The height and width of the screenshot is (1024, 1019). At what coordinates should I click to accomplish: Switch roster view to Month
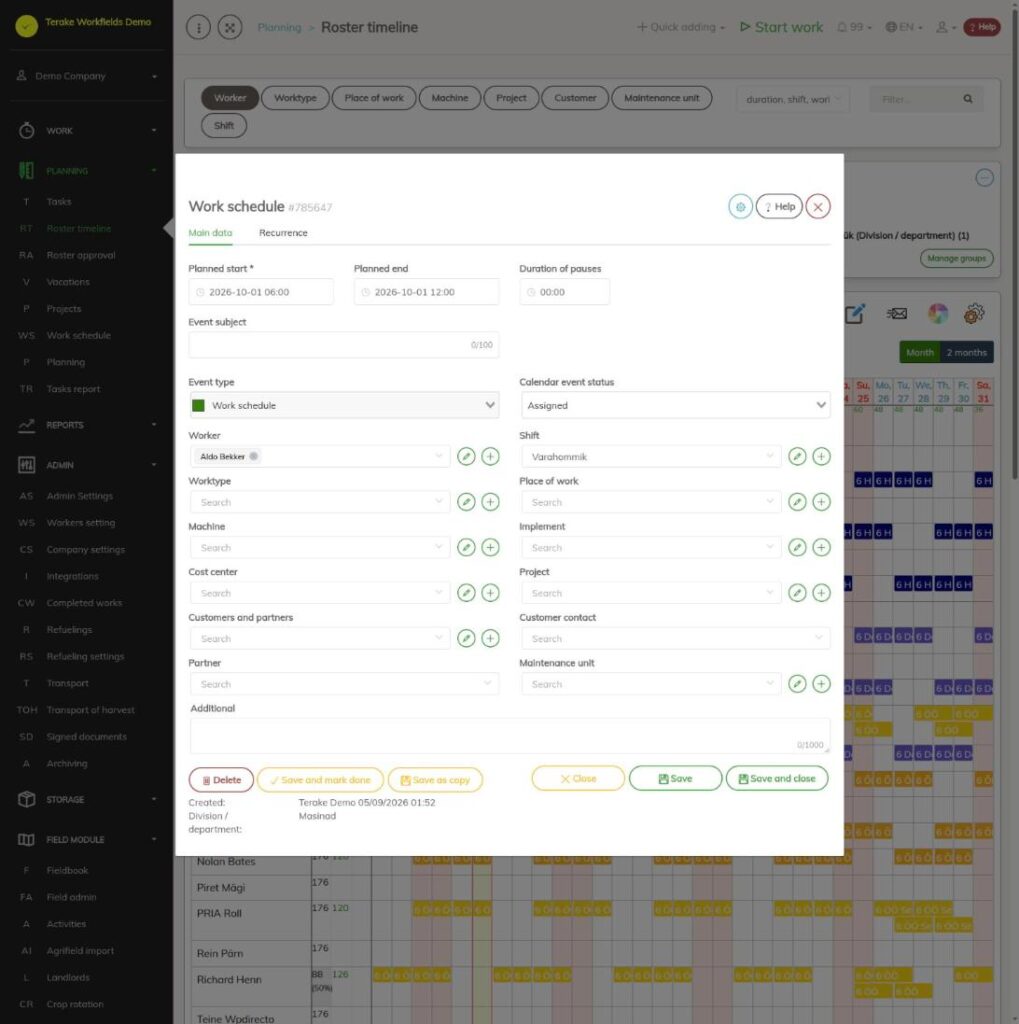point(920,353)
